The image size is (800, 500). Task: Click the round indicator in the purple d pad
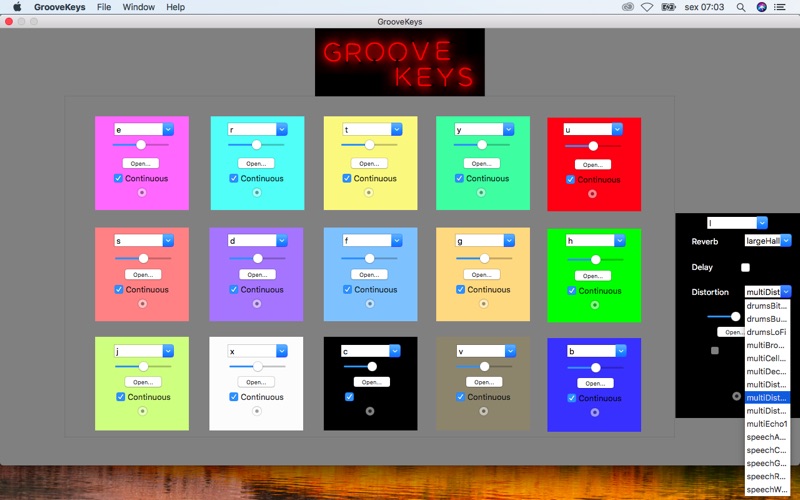(x=257, y=304)
